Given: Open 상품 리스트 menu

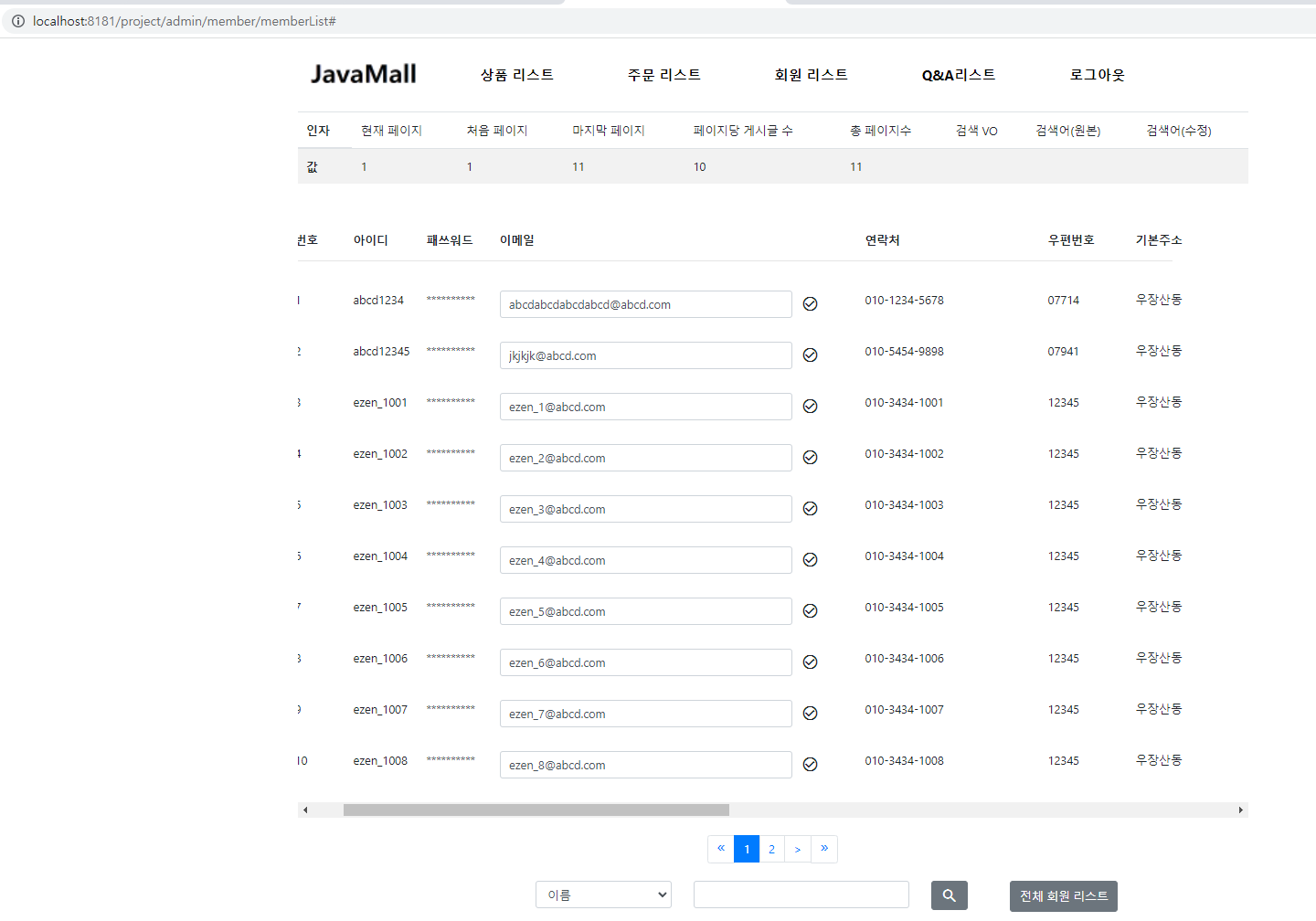Looking at the screenshot, I should point(517,75).
